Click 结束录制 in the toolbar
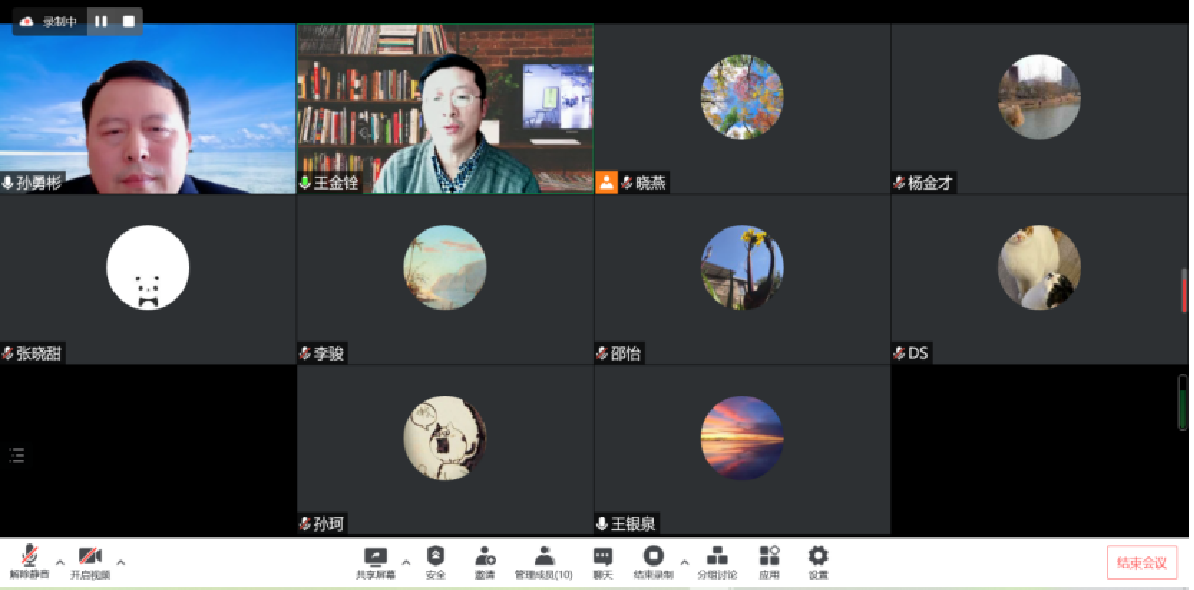 pyautogui.click(x=653, y=561)
